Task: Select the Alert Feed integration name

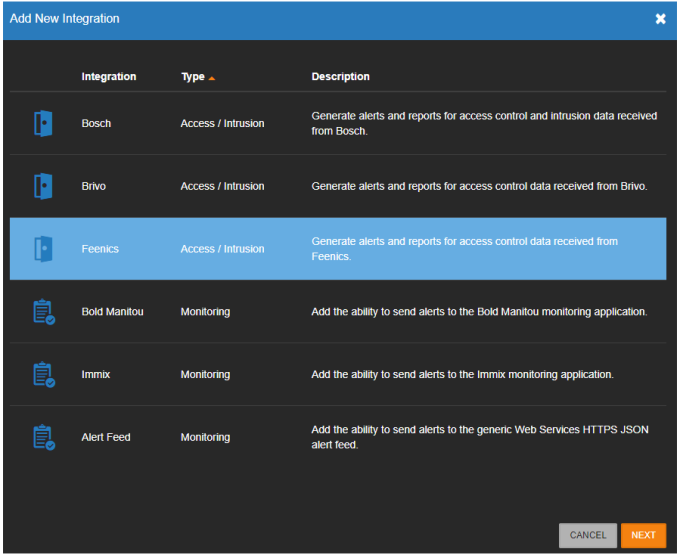Action: (x=106, y=437)
